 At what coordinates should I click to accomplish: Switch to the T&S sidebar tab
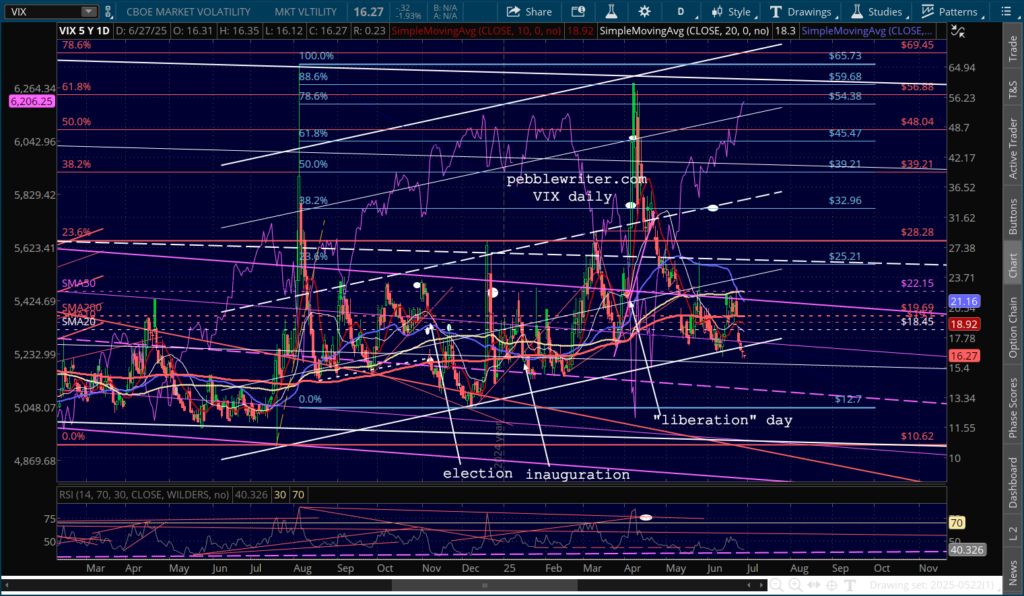[1013, 90]
